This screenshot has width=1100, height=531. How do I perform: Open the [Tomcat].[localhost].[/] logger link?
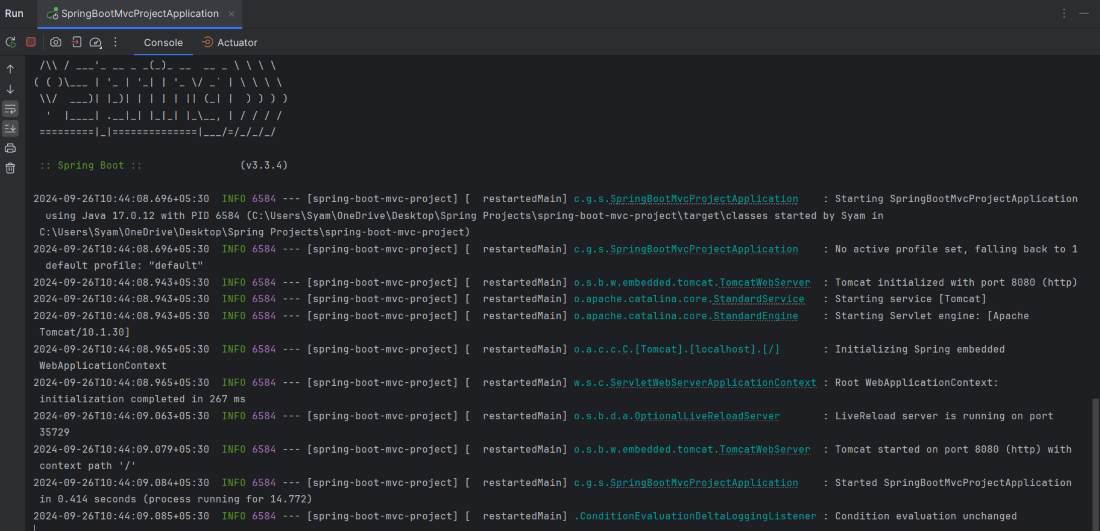pyautogui.click(x=676, y=349)
